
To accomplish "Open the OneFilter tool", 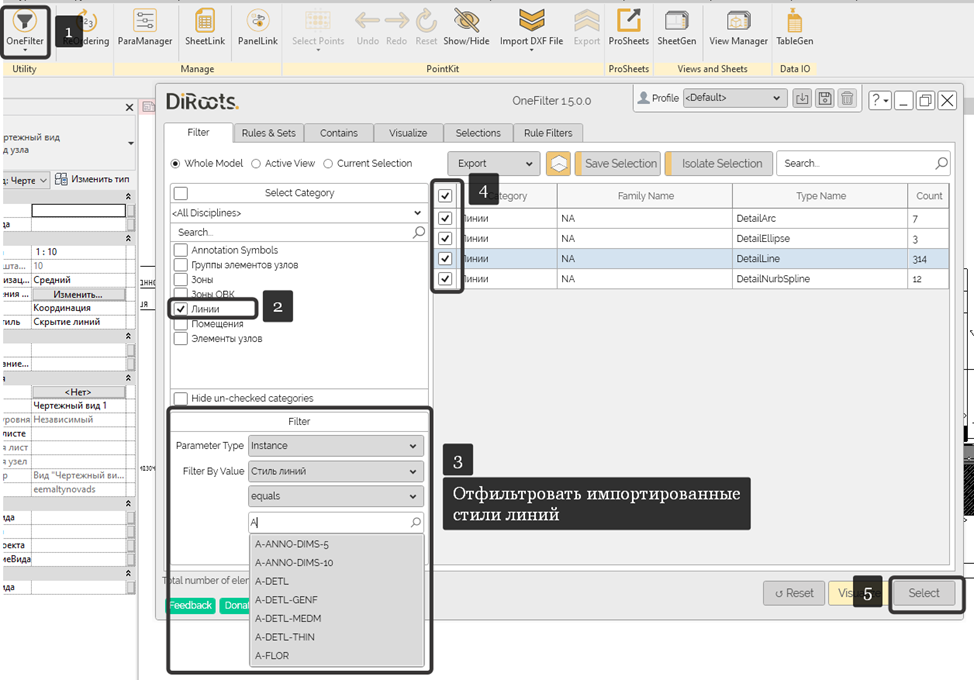I will tap(24, 29).
